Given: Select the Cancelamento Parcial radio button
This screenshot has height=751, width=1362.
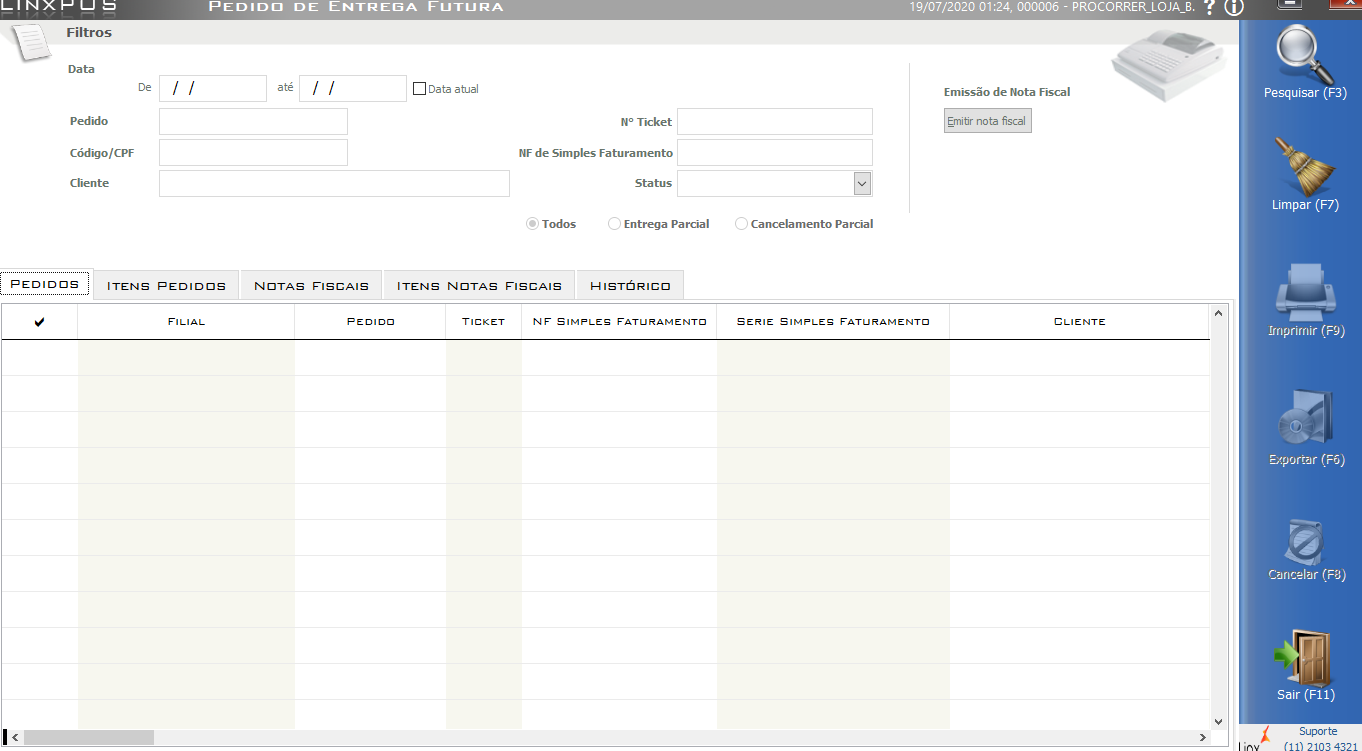Looking at the screenshot, I should point(741,224).
